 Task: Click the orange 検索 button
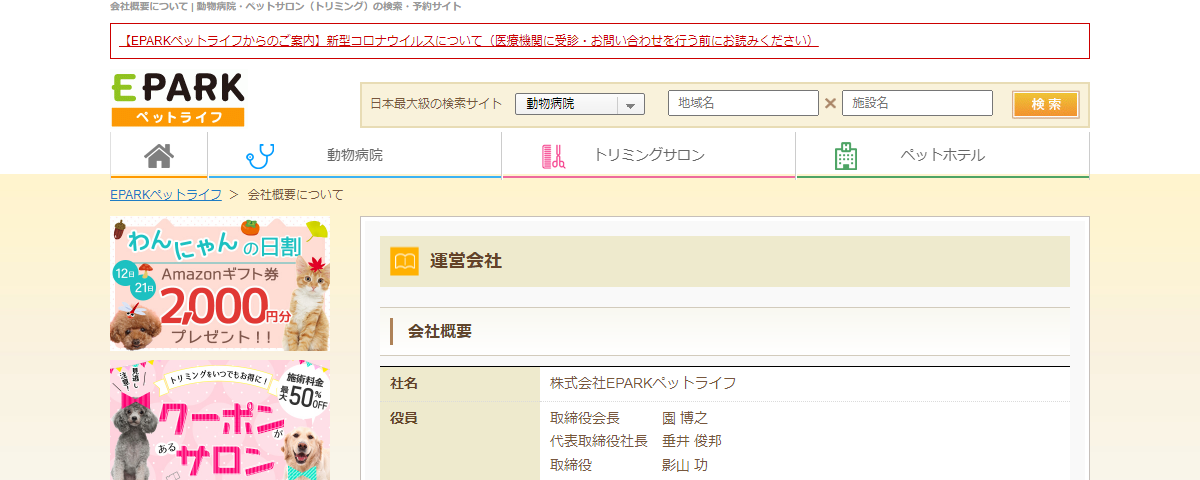(x=1045, y=104)
